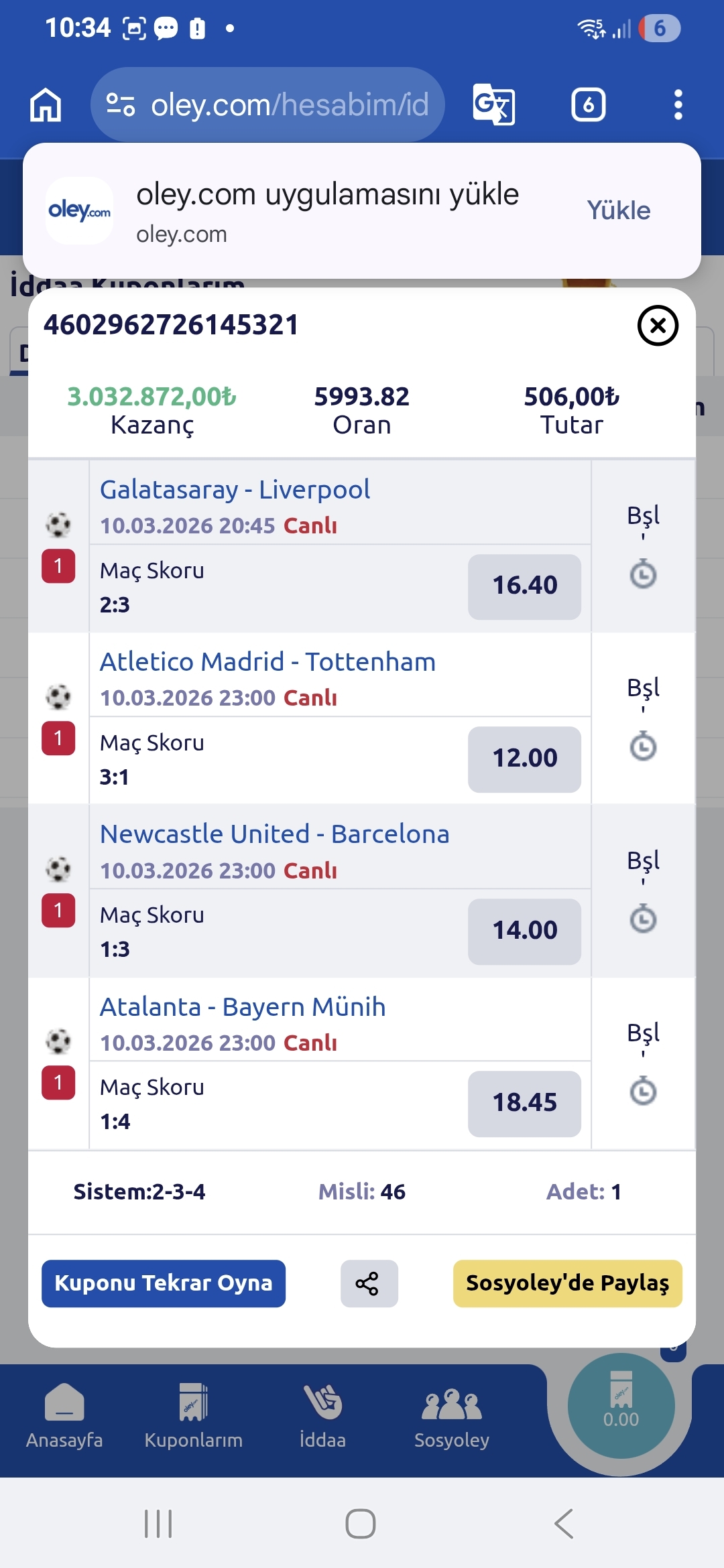This screenshot has height=1568, width=724.
Task: Open Atletico Madrid - Tottenham match link
Action: pos(267,662)
